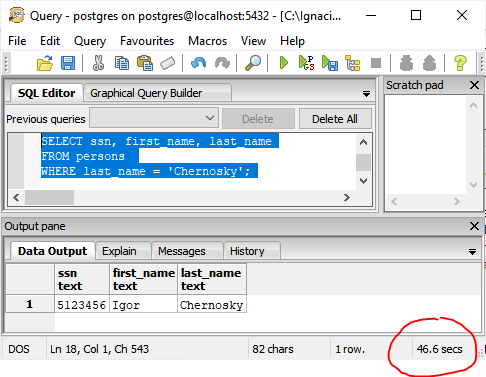Open the Output pane tab list arrow
This screenshot has width=486, height=377.
pos(472,252)
